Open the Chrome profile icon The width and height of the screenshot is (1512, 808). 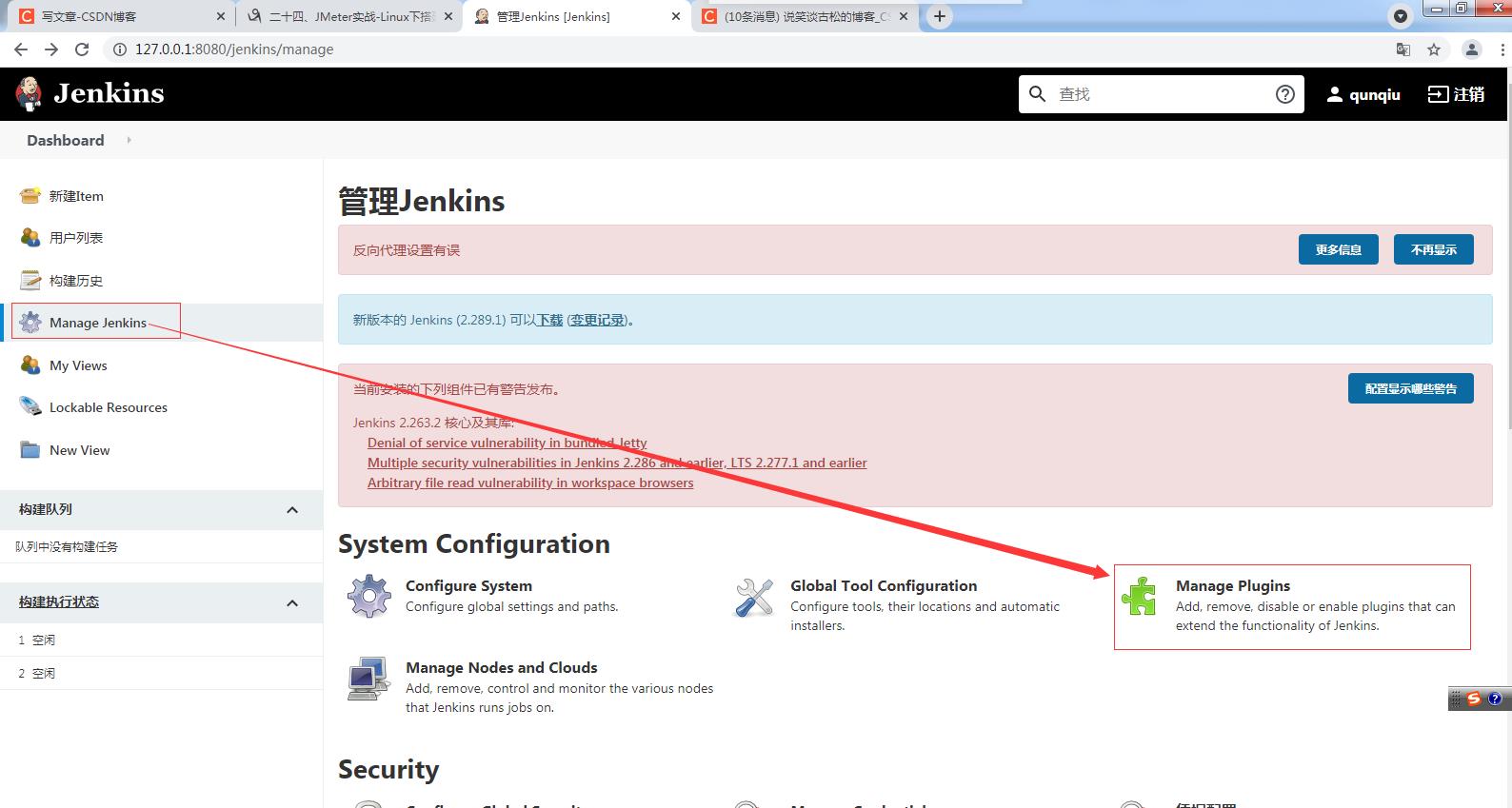(1472, 49)
